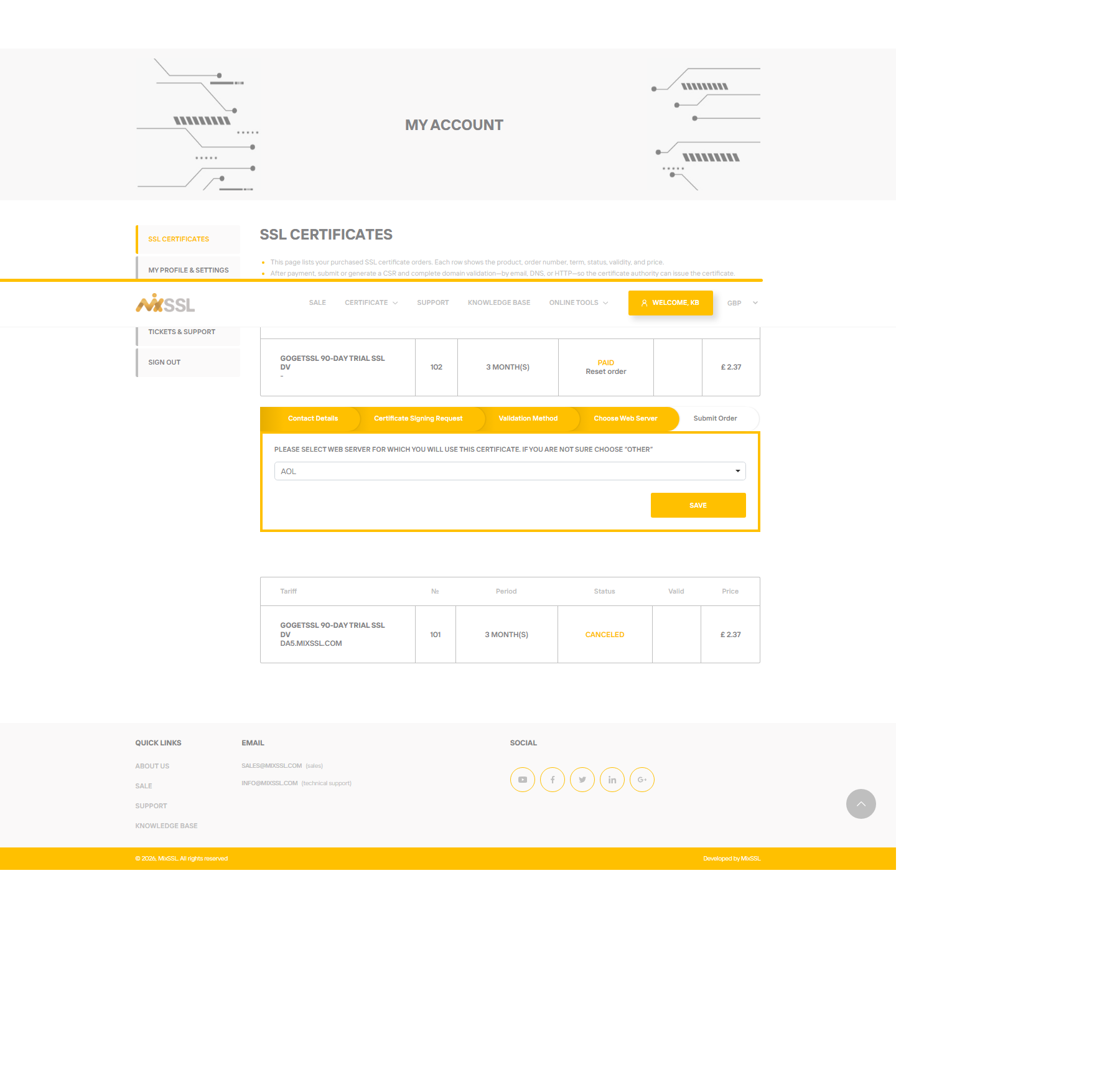Open the Facebook social icon

pyautogui.click(x=553, y=780)
